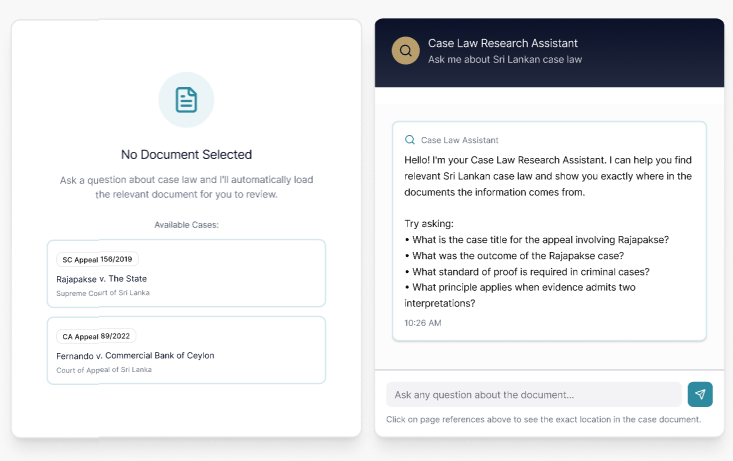Focus the 'Ask any question' input field

(x=533, y=394)
